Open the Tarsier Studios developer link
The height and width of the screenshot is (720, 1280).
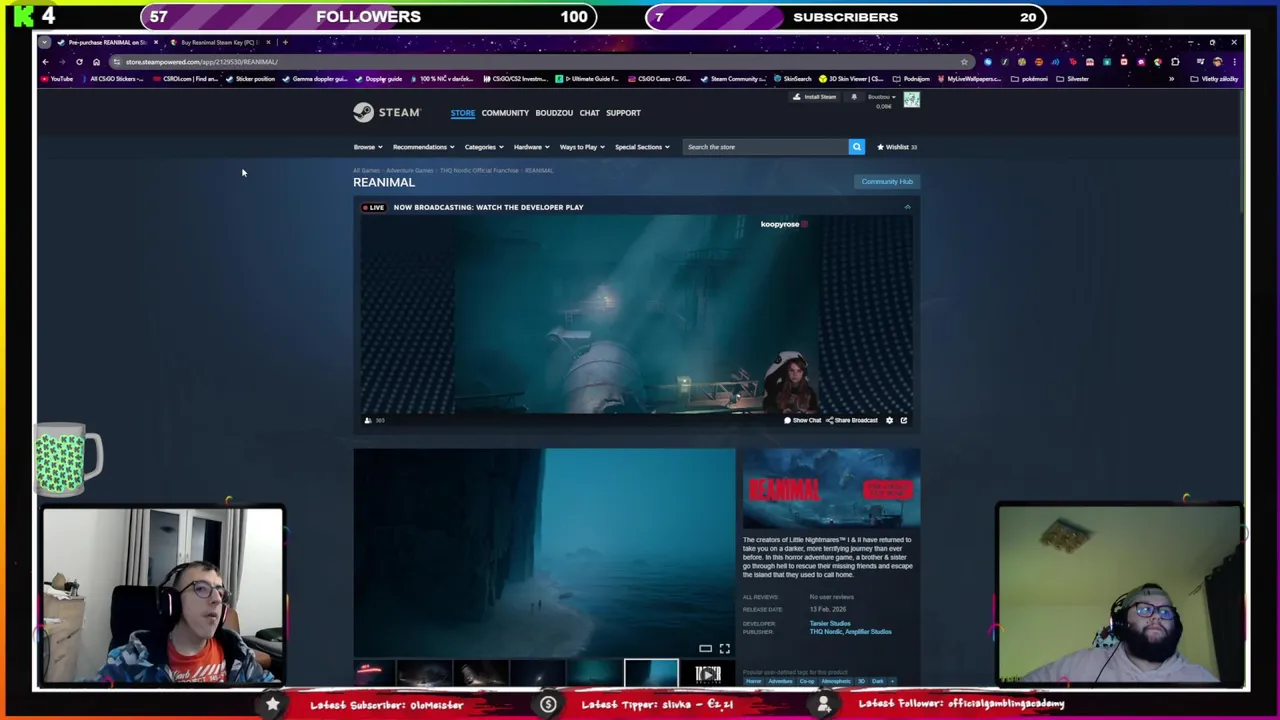(830, 624)
